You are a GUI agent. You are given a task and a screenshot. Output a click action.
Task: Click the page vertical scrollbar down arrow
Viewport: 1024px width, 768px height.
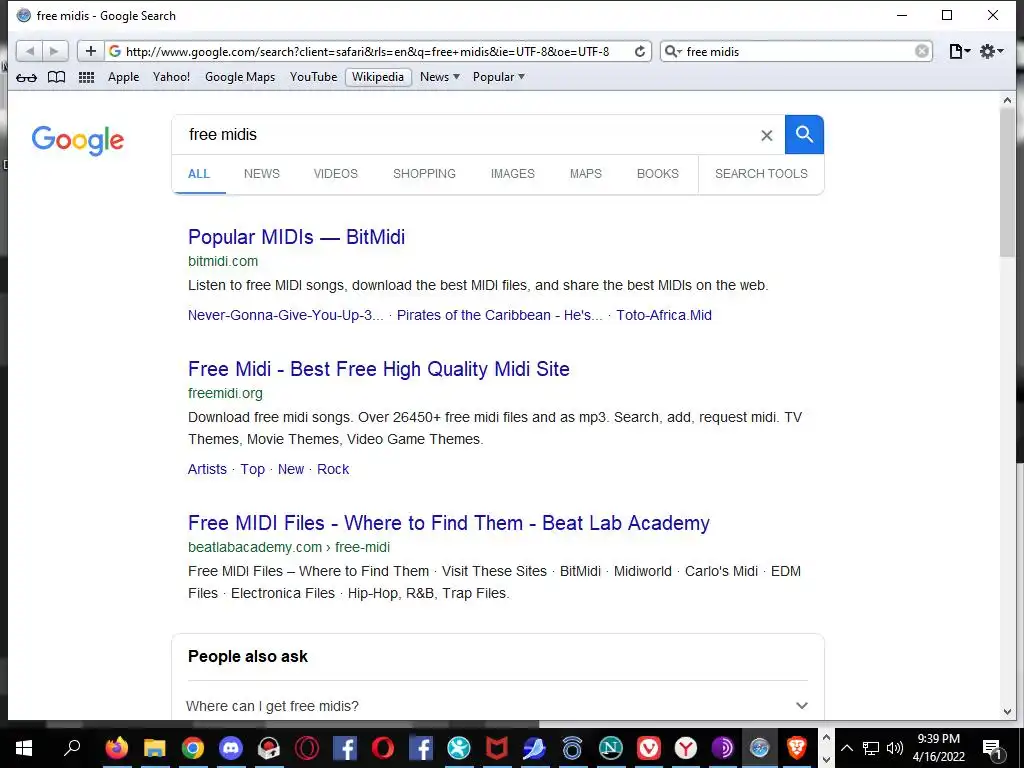[1007, 711]
